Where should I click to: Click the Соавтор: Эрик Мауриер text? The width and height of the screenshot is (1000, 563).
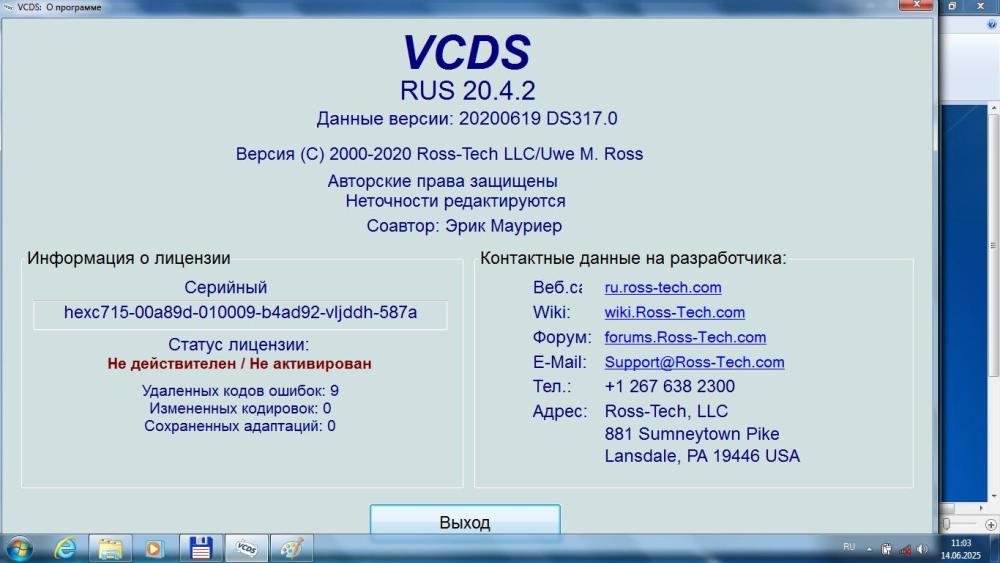(464, 226)
